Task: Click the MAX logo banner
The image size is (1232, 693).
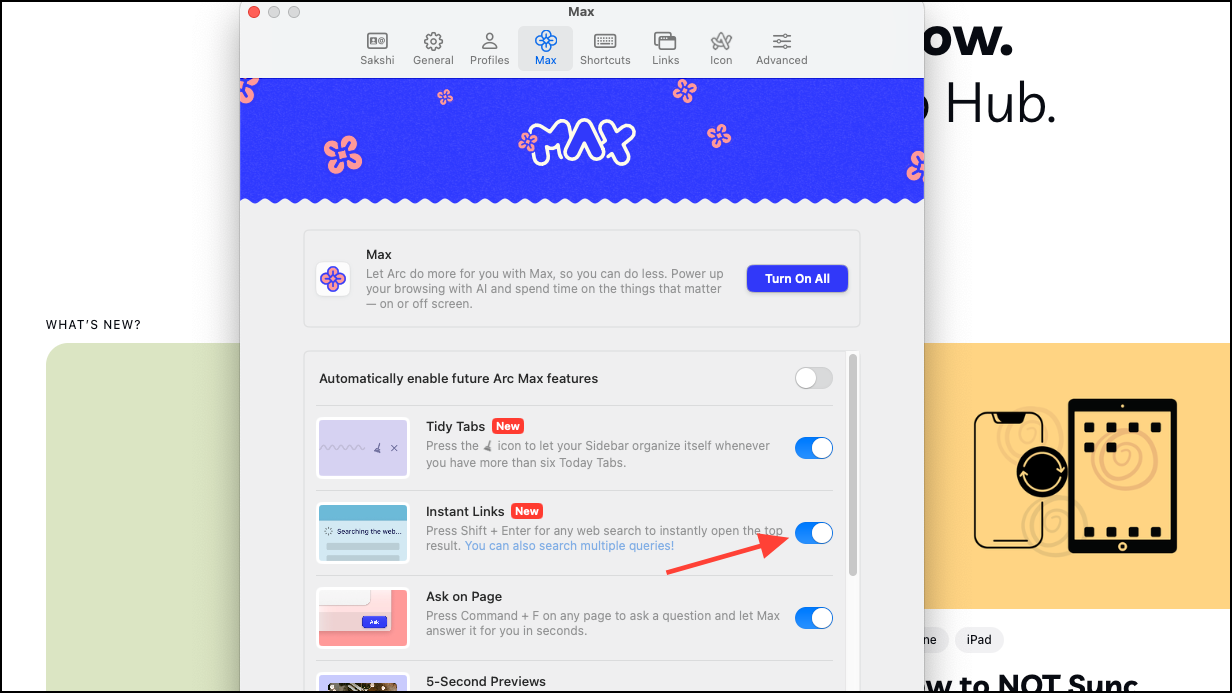Action: [x=582, y=143]
